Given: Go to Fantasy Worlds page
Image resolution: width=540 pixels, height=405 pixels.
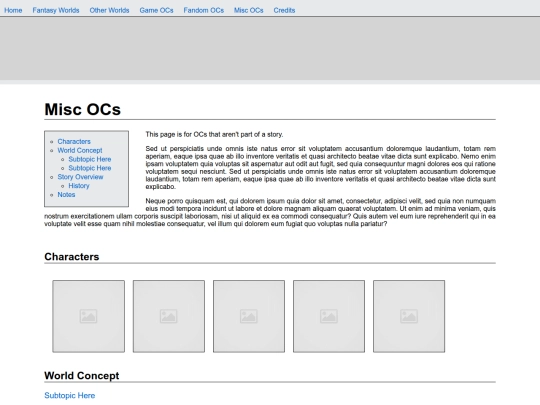Looking at the screenshot, I should (56, 10).
